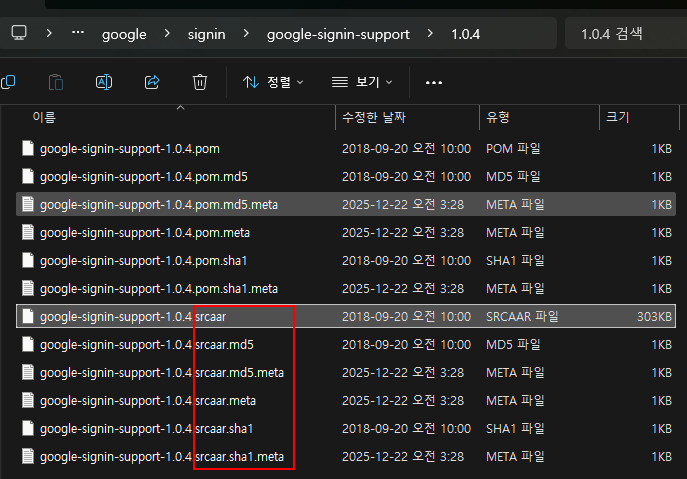Select file google-signin-support-1.0.4.srcaar.meta

pos(346,401)
